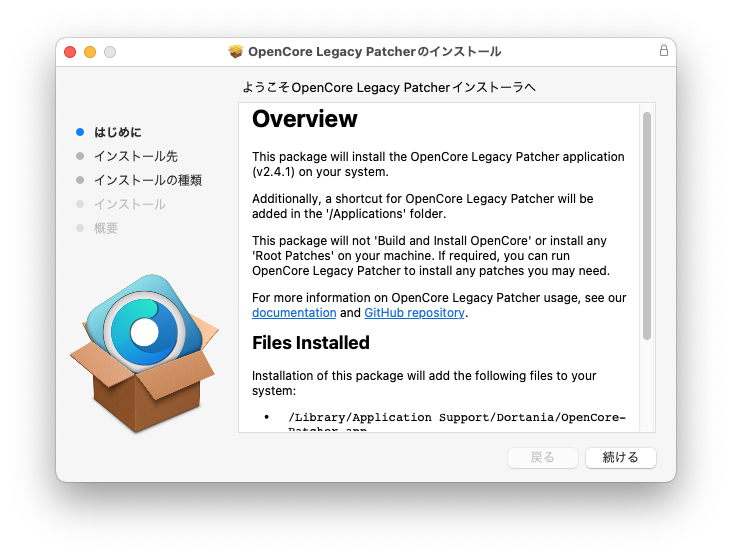
Task: Click the disabled gray zoom window button
Action: (110, 52)
